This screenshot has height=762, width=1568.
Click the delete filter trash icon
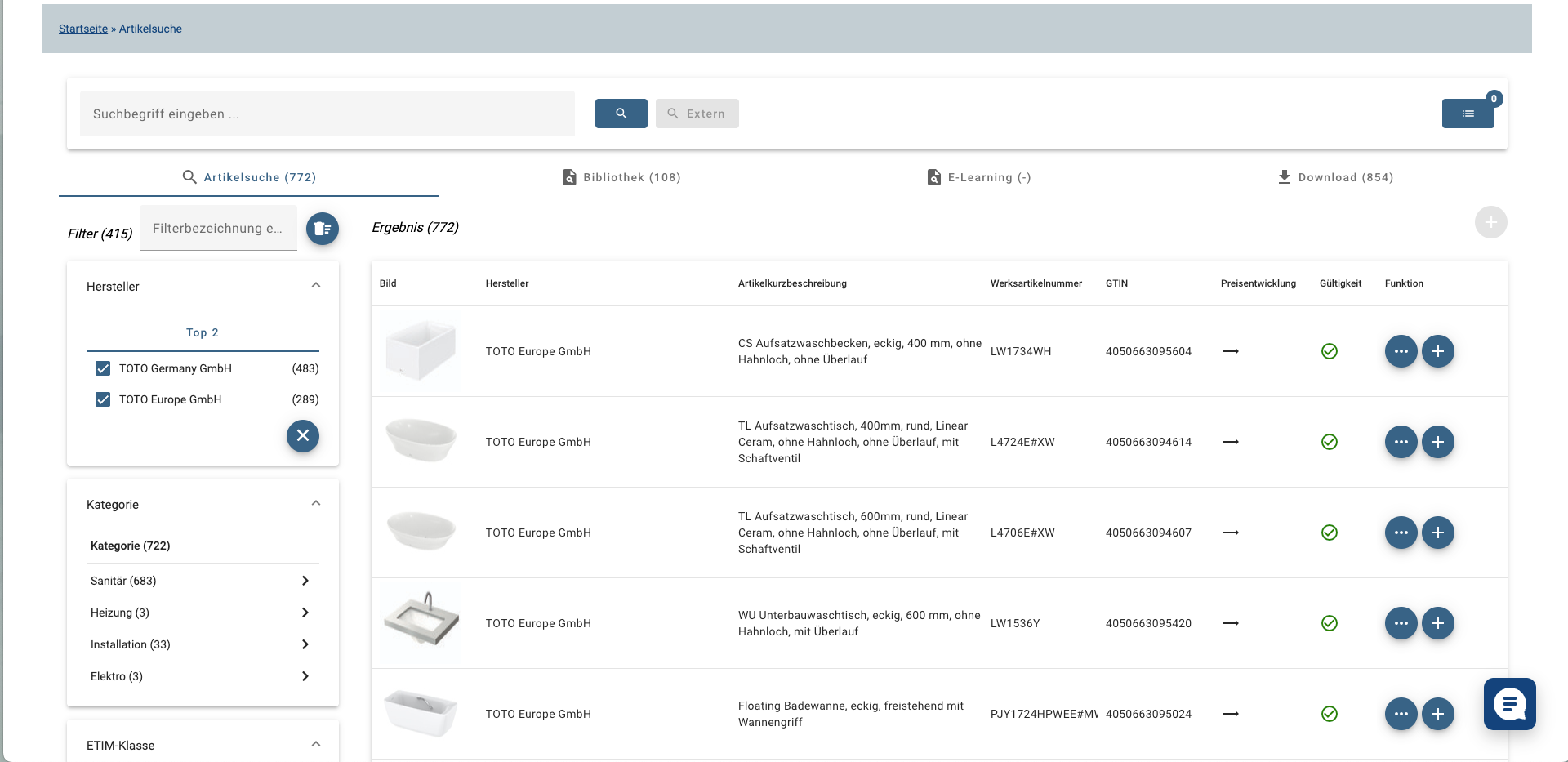coord(323,229)
